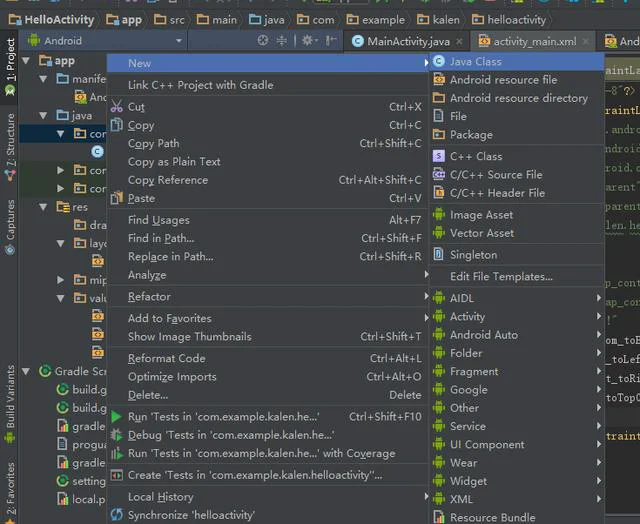Screen dimensions: 640x524
Task: Click the MainActivity class icon in tree
Action: point(97,152)
